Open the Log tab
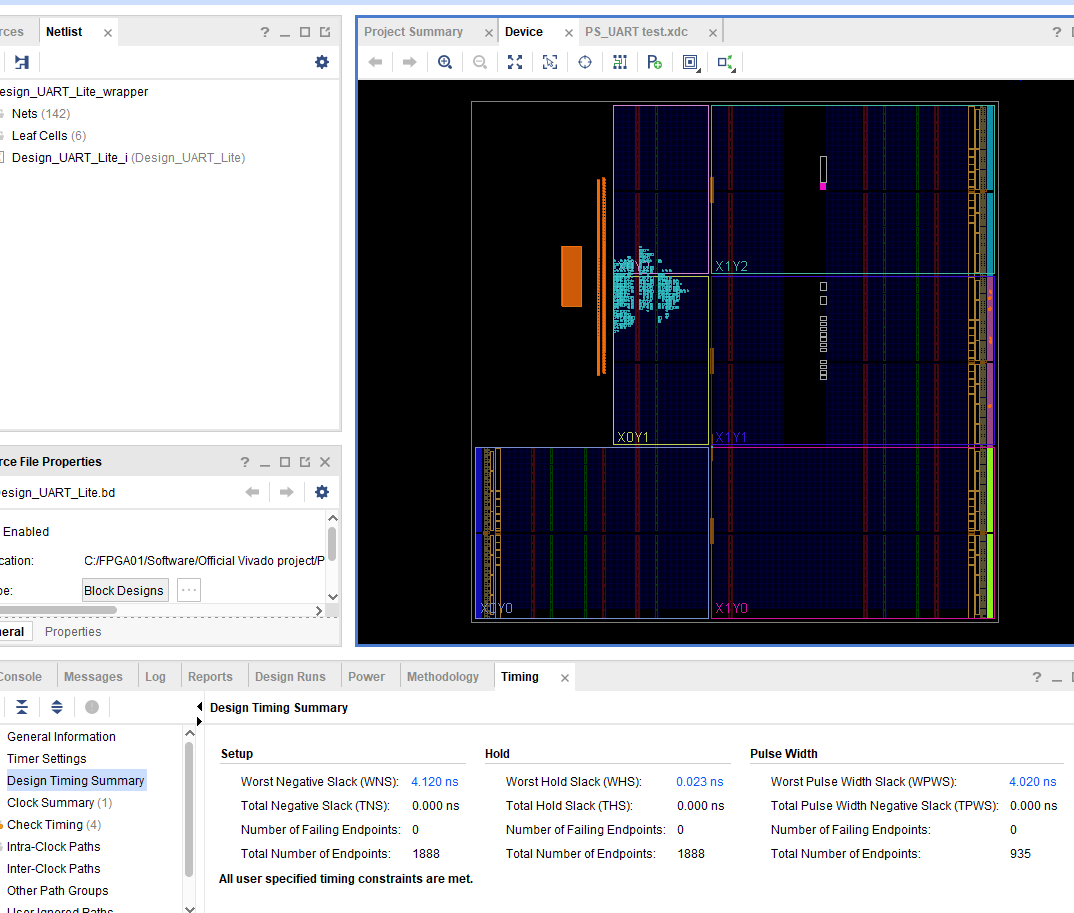Screen dimensions: 1074x913 pos(155,677)
